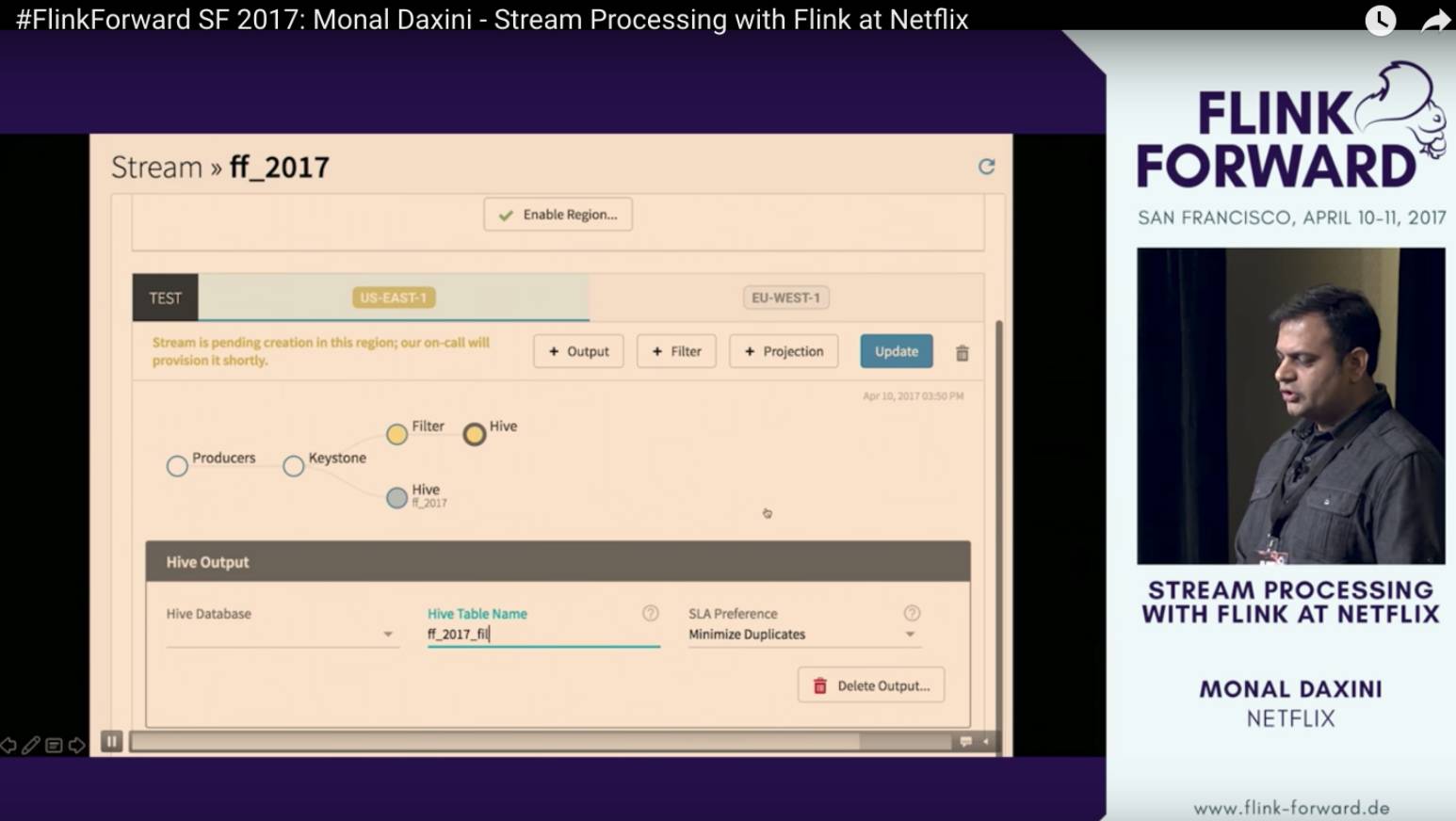
Task: Add a new Output
Action: (578, 351)
